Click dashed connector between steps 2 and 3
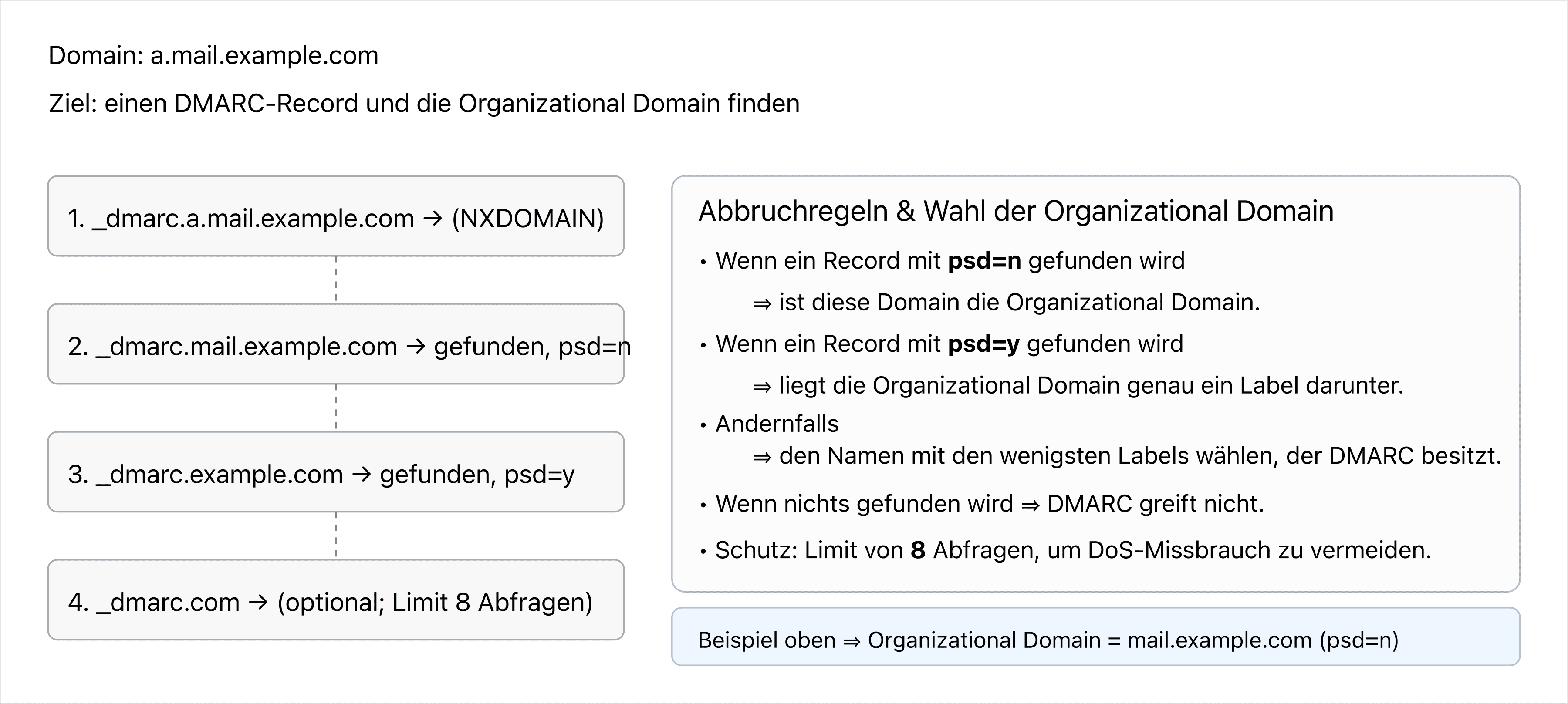This screenshot has height=704, width=1568. click(336, 407)
